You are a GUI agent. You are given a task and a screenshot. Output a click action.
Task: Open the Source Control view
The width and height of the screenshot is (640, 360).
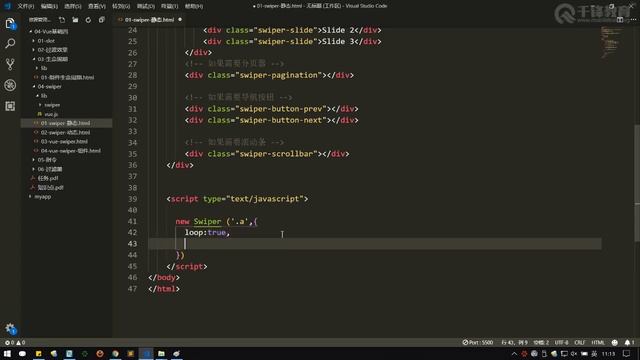coord(10,64)
